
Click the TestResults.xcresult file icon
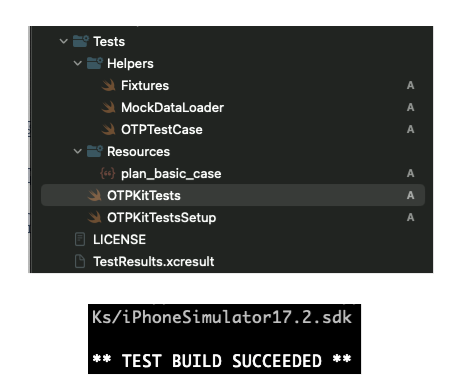tap(80, 261)
